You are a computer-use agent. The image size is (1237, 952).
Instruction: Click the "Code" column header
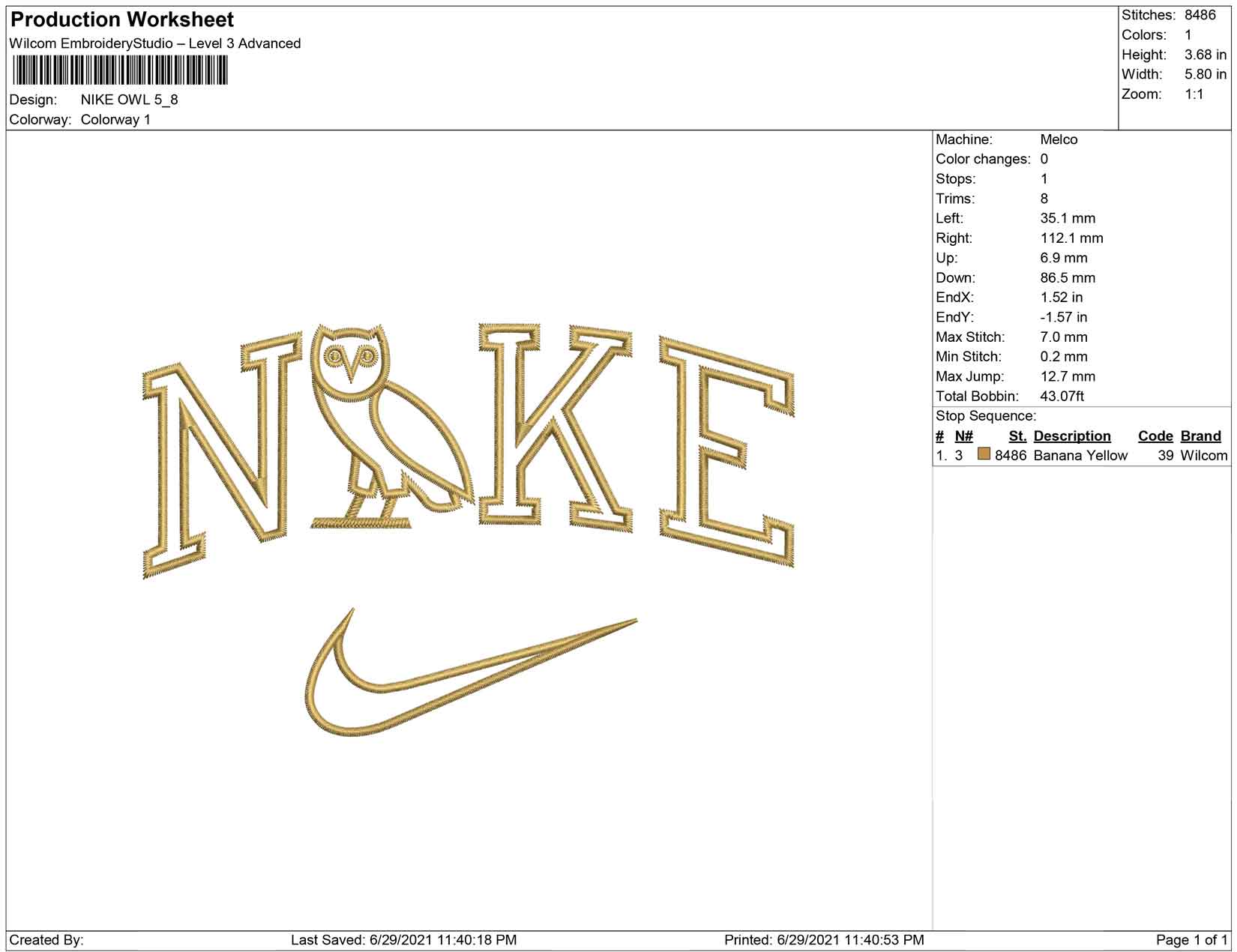(1155, 436)
